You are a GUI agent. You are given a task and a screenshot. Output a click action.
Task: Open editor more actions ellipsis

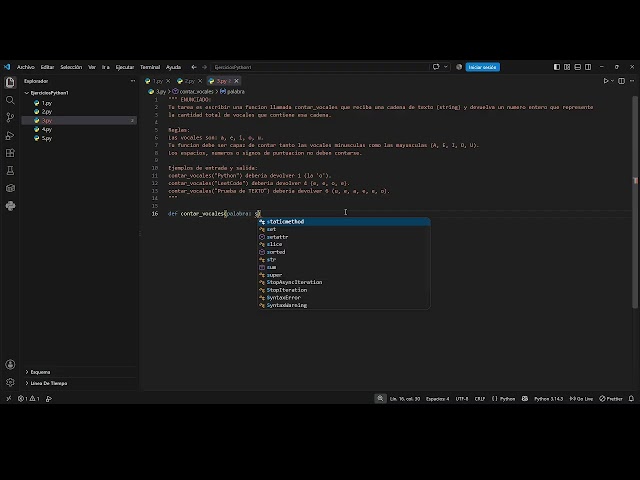(x=632, y=81)
